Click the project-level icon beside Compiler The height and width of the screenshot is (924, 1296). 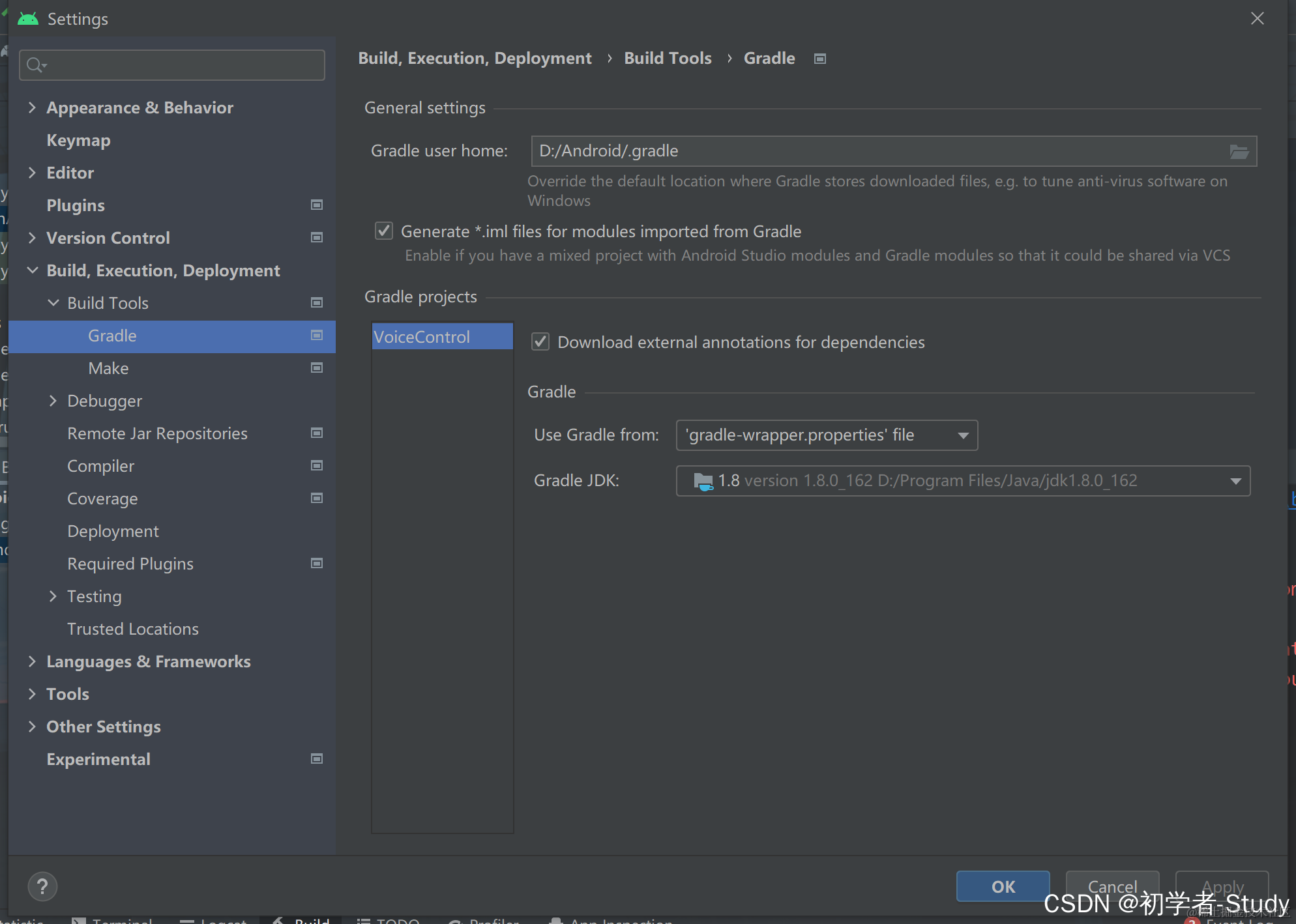317,466
